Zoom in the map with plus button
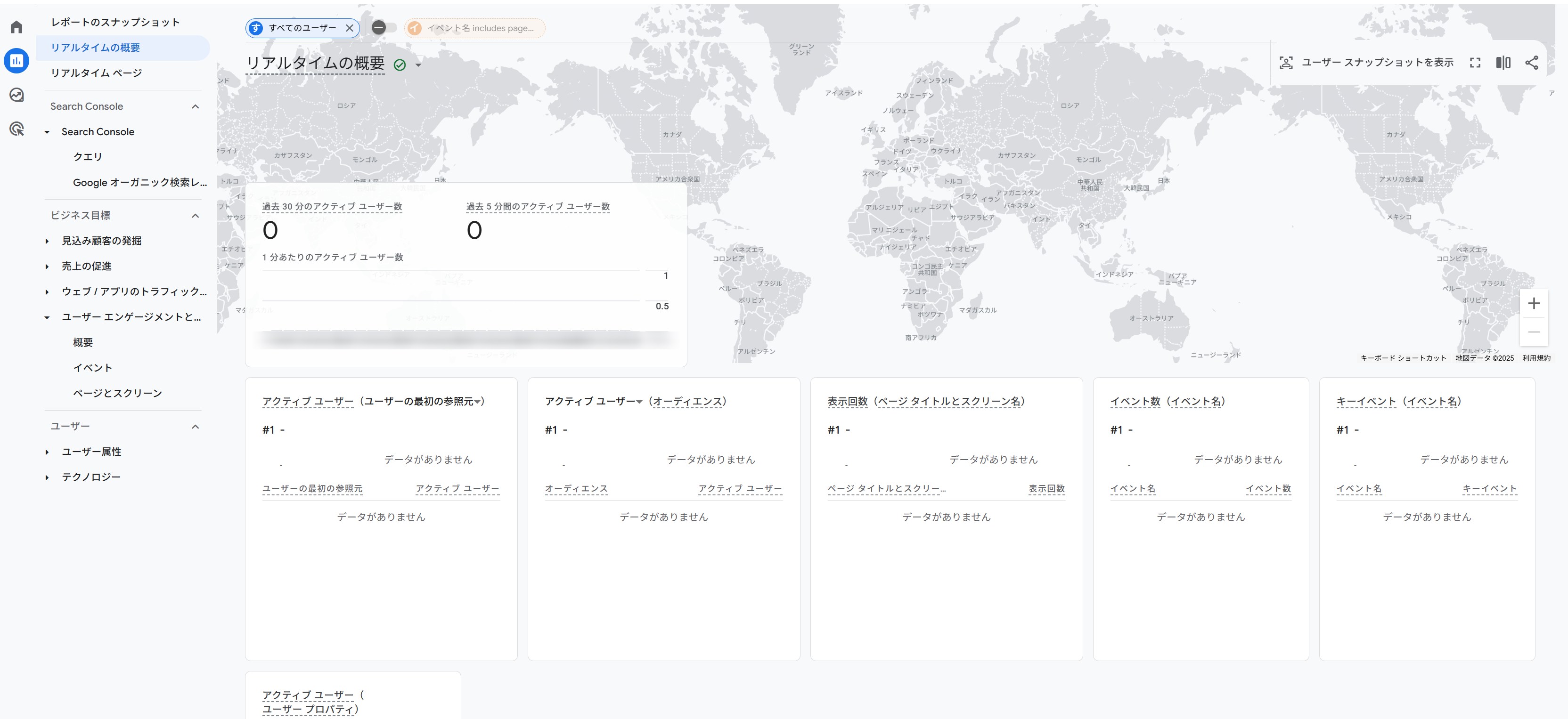This screenshot has width=1568, height=719. [x=1534, y=304]
